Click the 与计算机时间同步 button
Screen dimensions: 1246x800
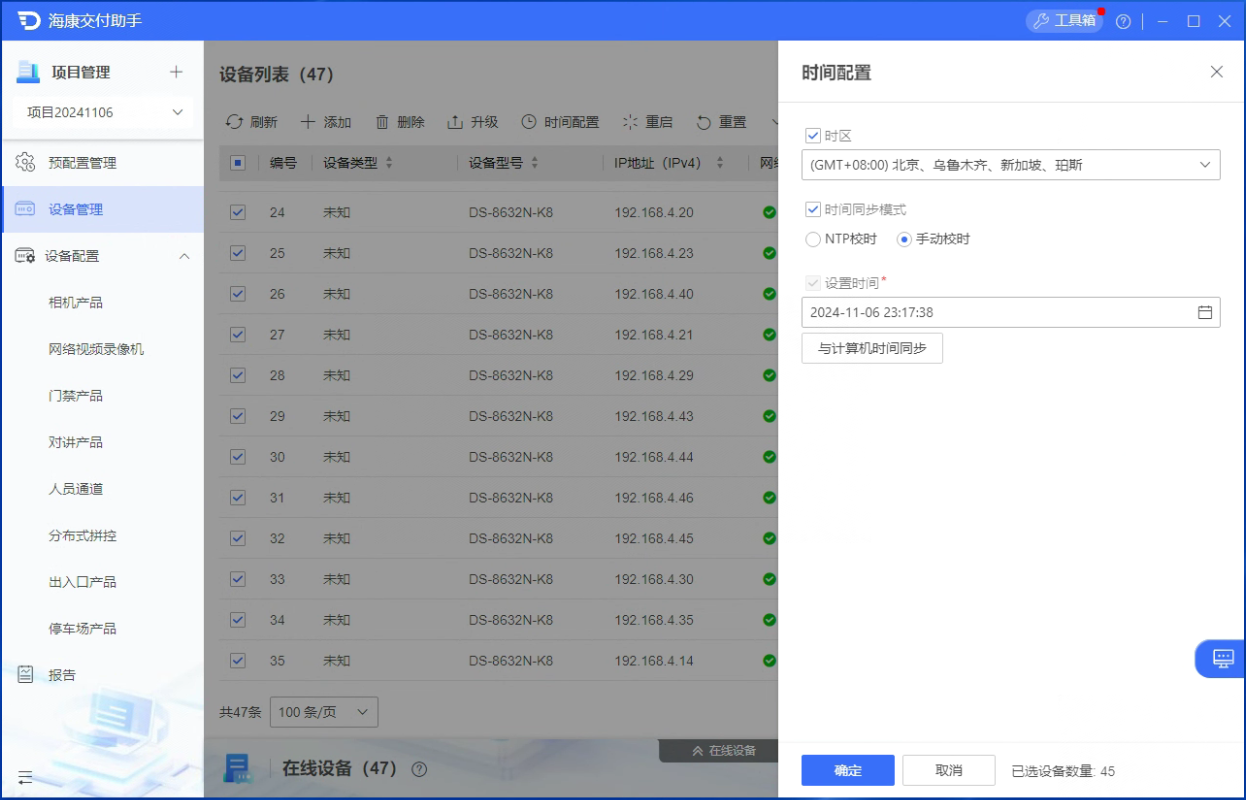[x=872, y=348]
